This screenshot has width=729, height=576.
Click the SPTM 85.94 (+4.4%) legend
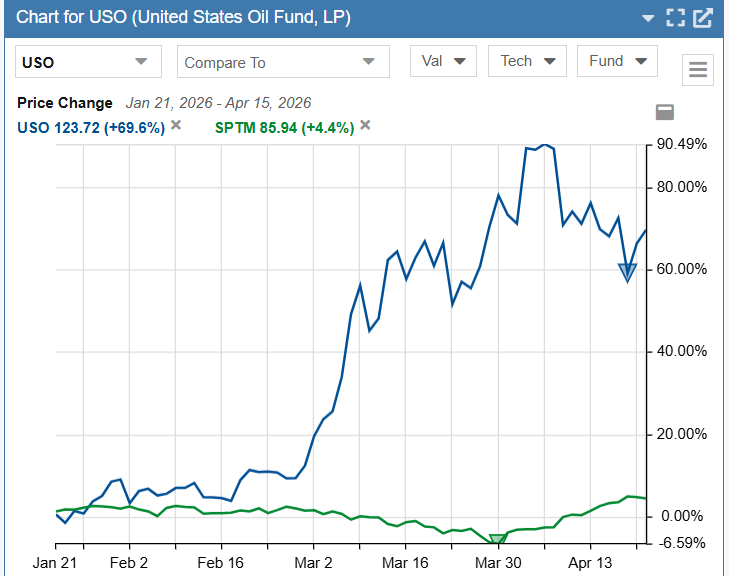pos(285,127)
